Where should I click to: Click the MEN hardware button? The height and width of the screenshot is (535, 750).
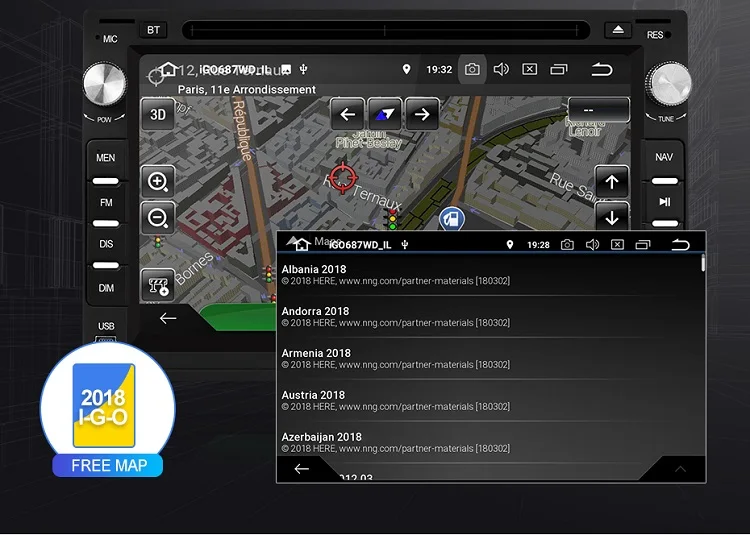pos(105,158)
